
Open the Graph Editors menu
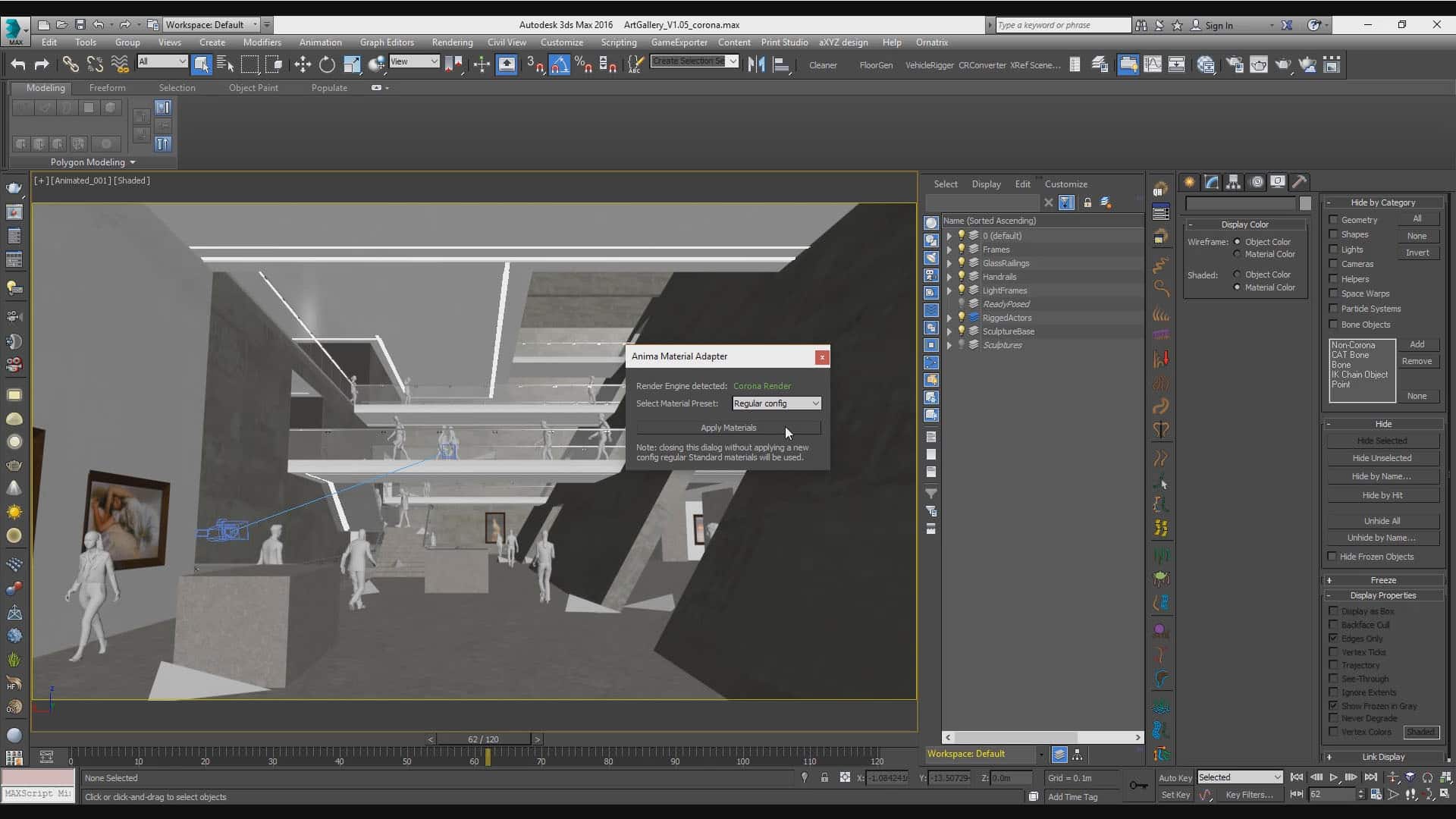[387, 42]
